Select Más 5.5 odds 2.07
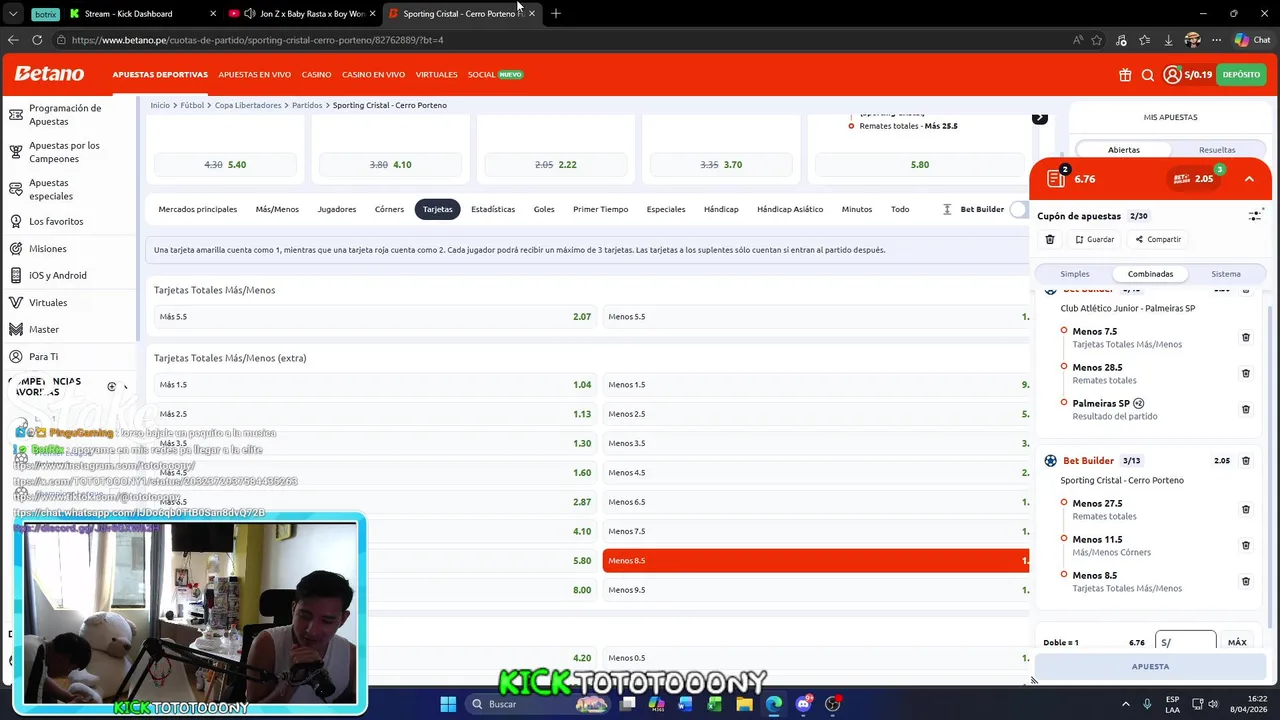Image resolution: width=1280 pixels, height=720 pixels. 375,317
